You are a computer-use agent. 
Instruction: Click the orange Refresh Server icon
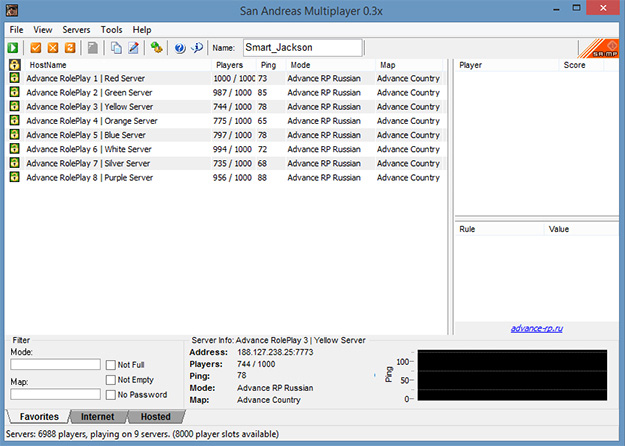point(70,48)
